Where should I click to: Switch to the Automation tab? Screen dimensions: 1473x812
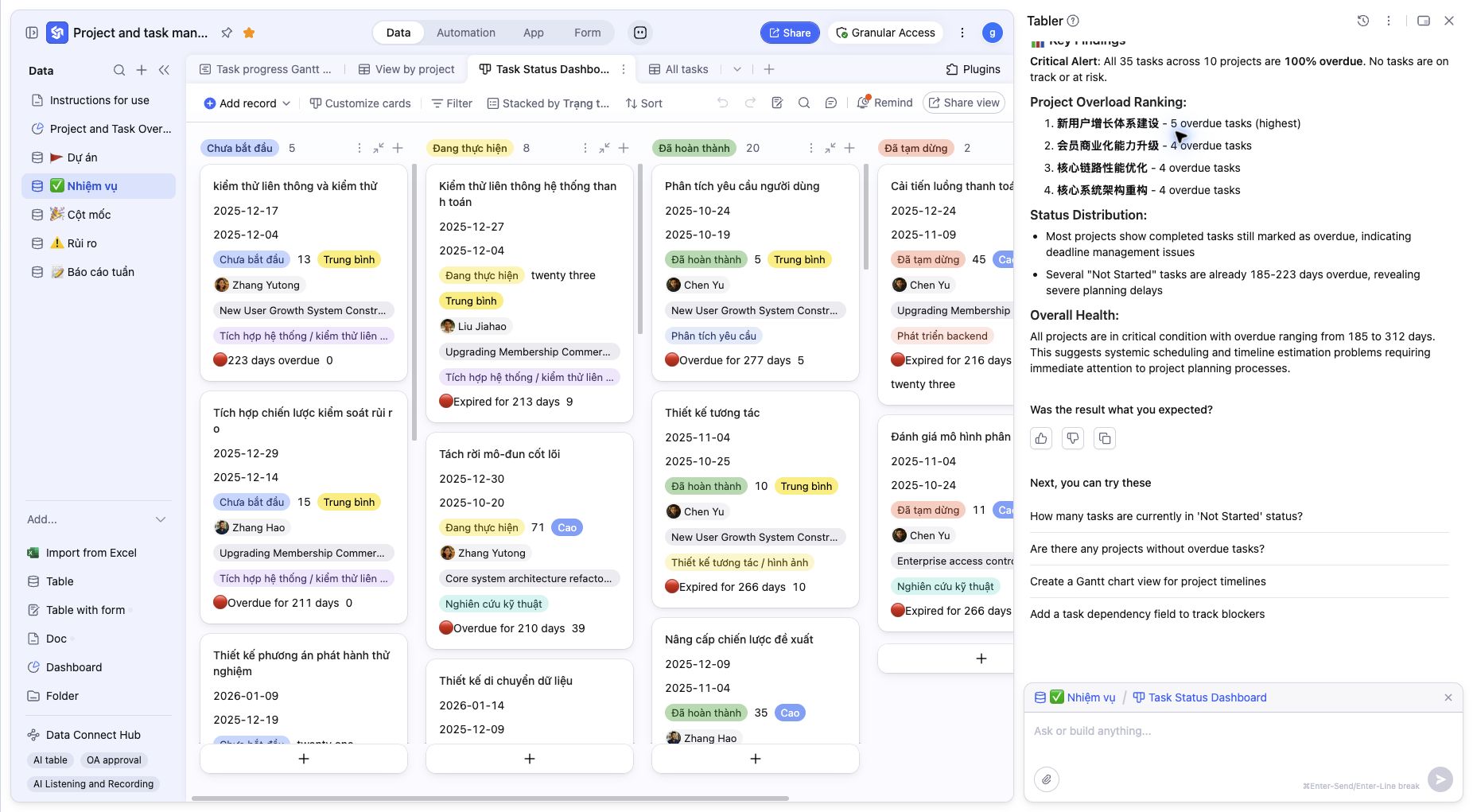[x=466, y=33]
